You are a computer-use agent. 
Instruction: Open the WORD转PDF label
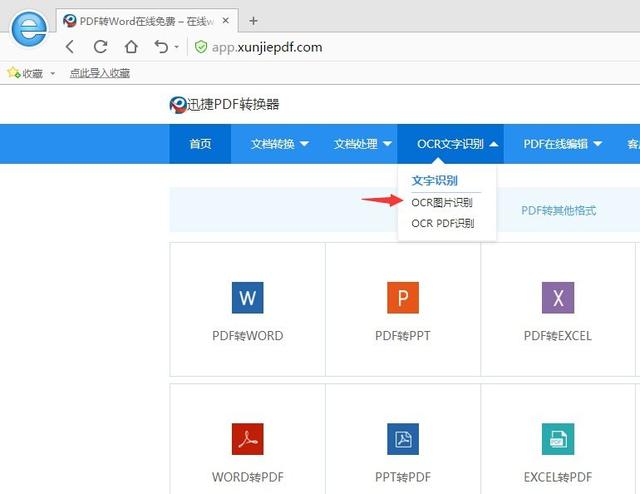247,477
